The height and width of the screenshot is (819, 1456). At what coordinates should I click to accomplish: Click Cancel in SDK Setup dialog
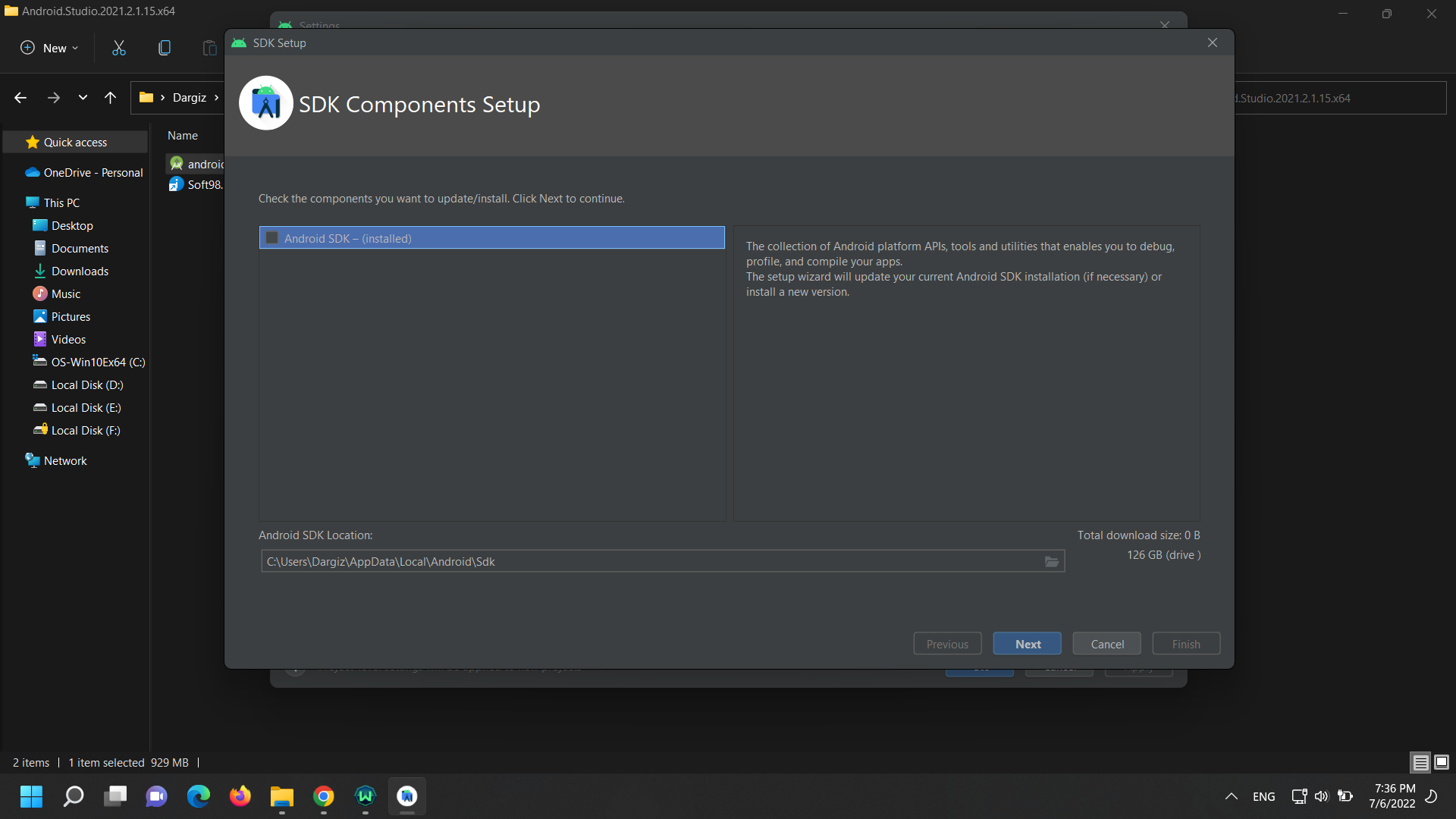click(x=1107, y=644)
